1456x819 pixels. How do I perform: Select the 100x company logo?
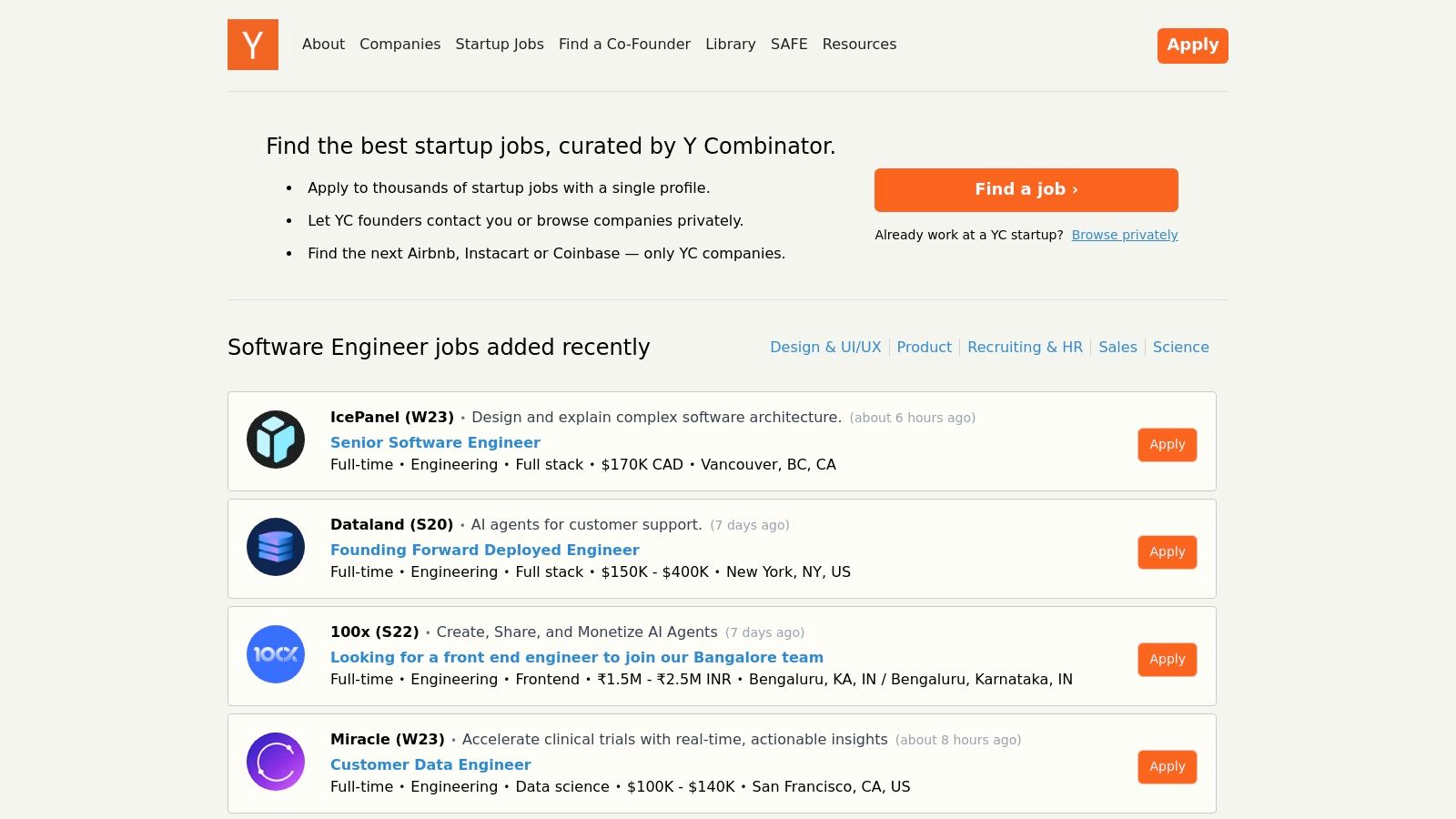point(275,654)
